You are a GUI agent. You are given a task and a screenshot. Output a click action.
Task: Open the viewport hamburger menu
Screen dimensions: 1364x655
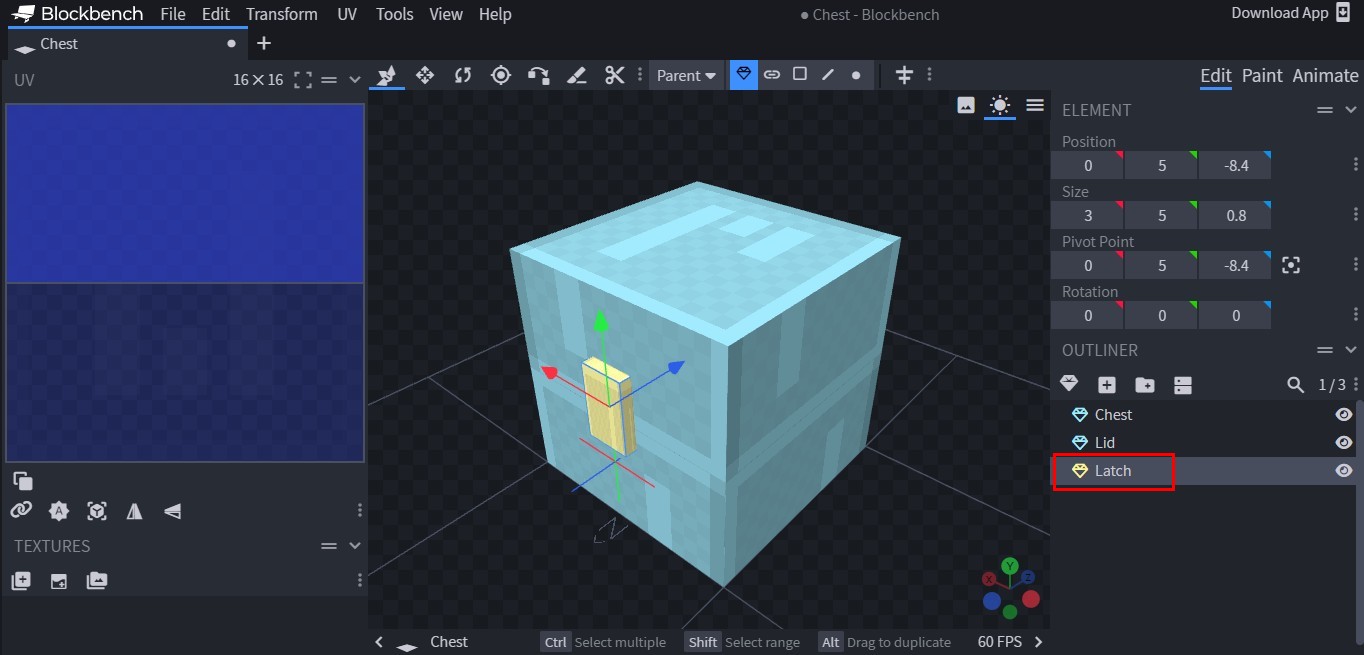(x=1035, y=105)
